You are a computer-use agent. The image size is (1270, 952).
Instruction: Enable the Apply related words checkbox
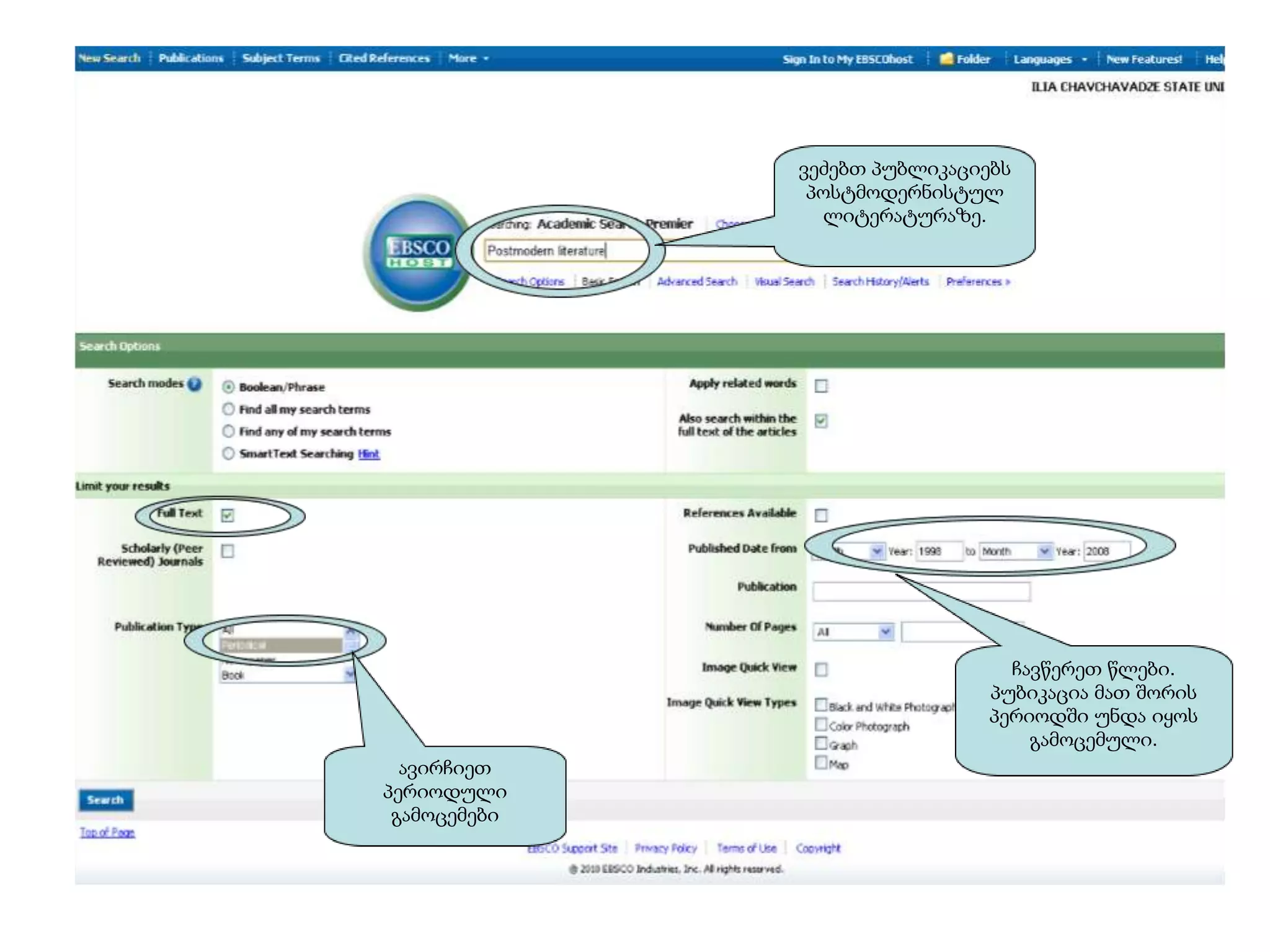pyautogui.click(x=821, y=386)
